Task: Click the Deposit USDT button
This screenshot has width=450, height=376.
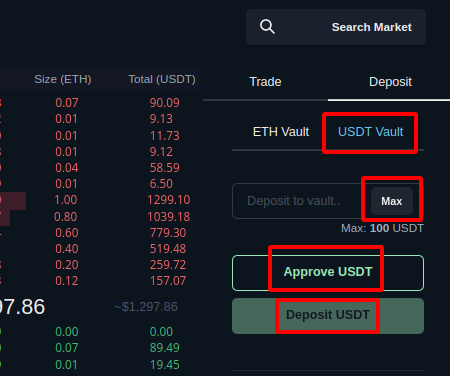Action: click(x=328, y=316)
